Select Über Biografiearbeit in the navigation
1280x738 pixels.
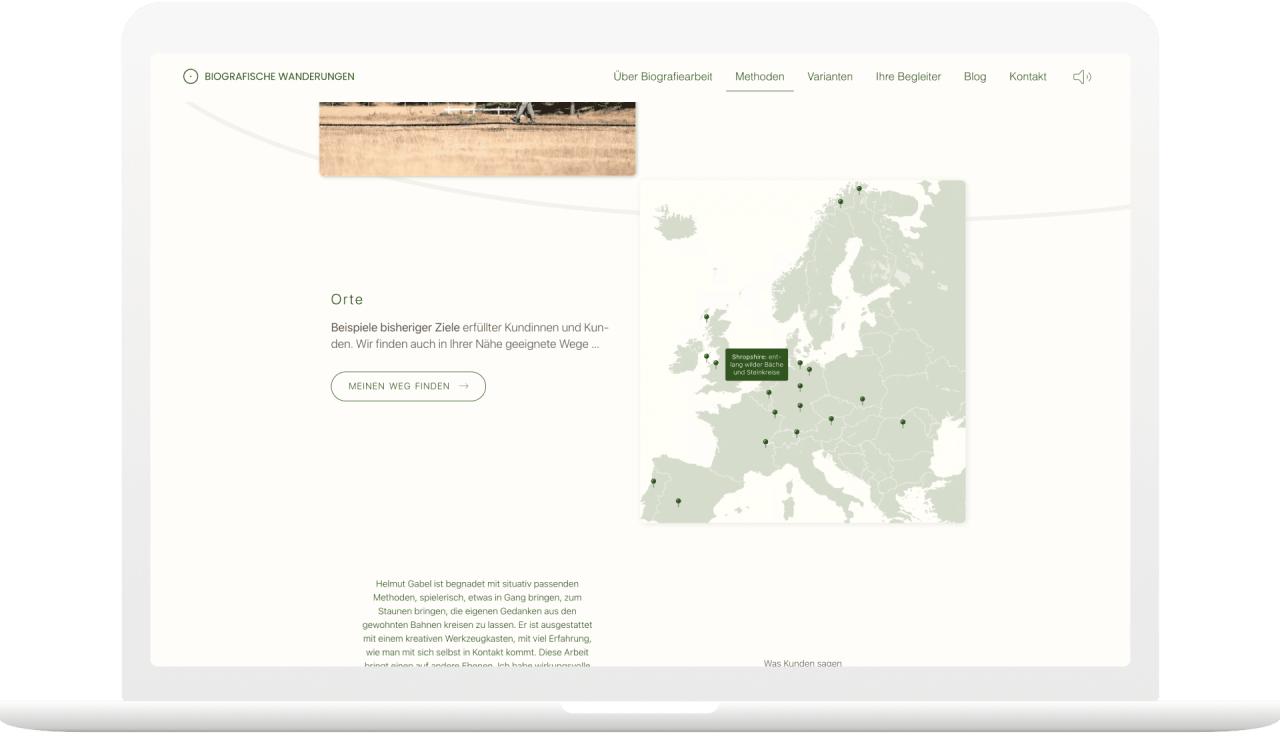pyautogui.click(x=662, y=76)
